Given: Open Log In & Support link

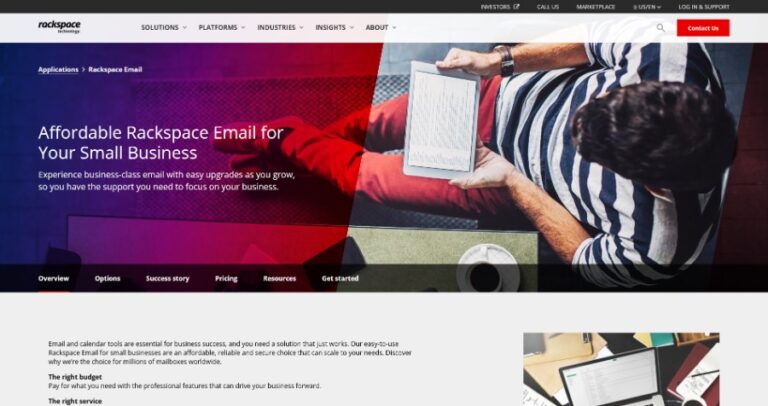Looking at the screenshot, I should click(x=704, y=7).
